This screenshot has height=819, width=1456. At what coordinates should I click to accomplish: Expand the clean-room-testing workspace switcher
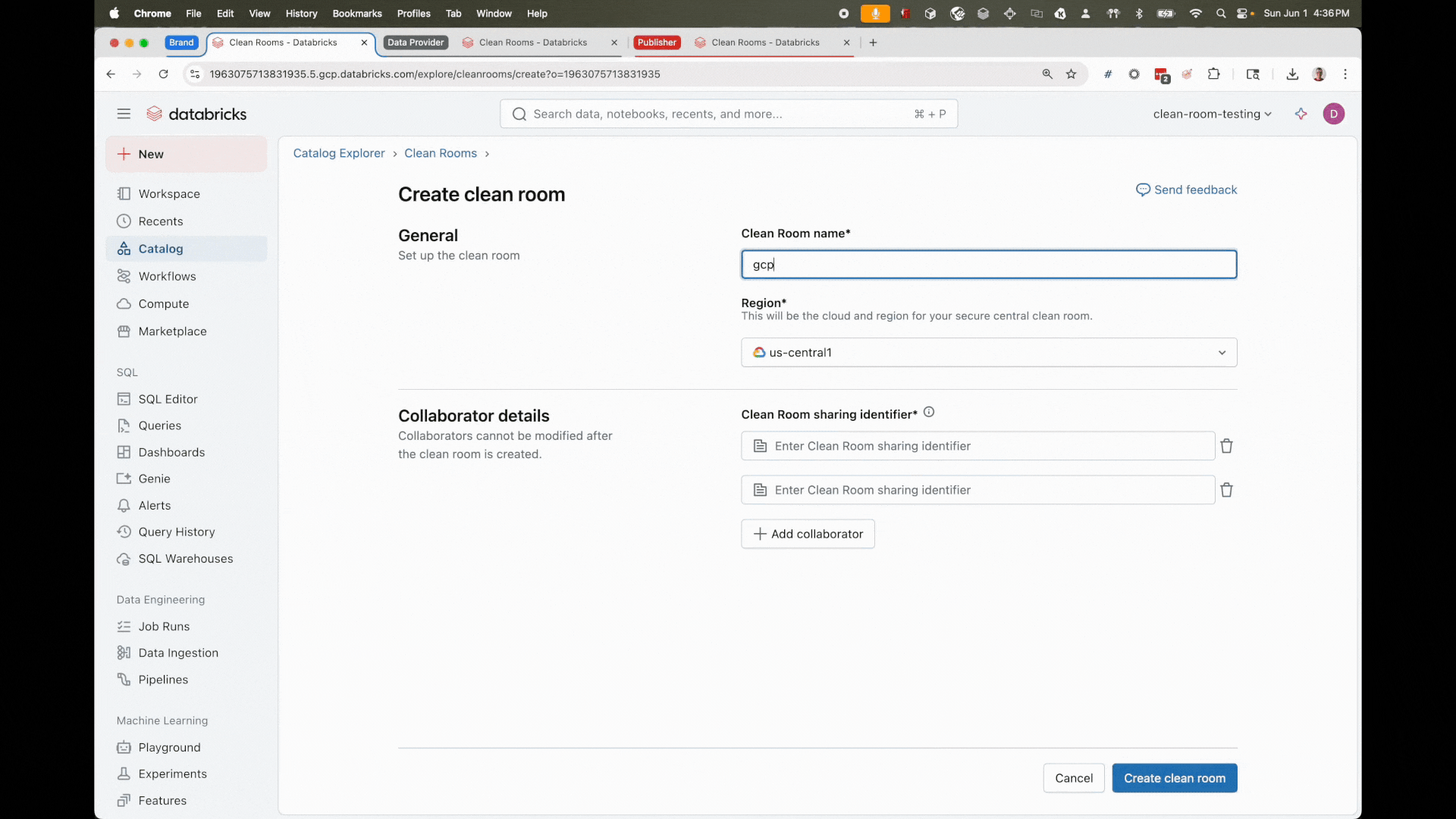[x=1212, y=114]
